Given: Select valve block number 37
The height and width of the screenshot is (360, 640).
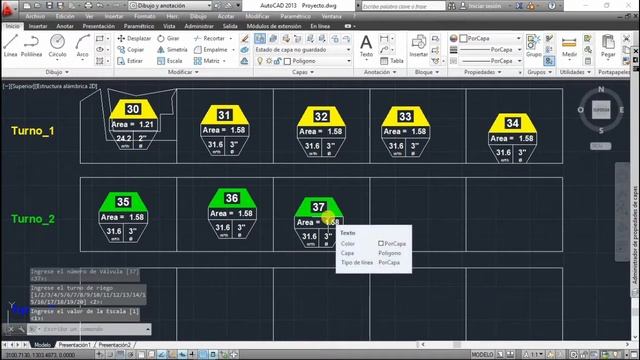Looking at the screenshot, I should [x=318, y=222].
